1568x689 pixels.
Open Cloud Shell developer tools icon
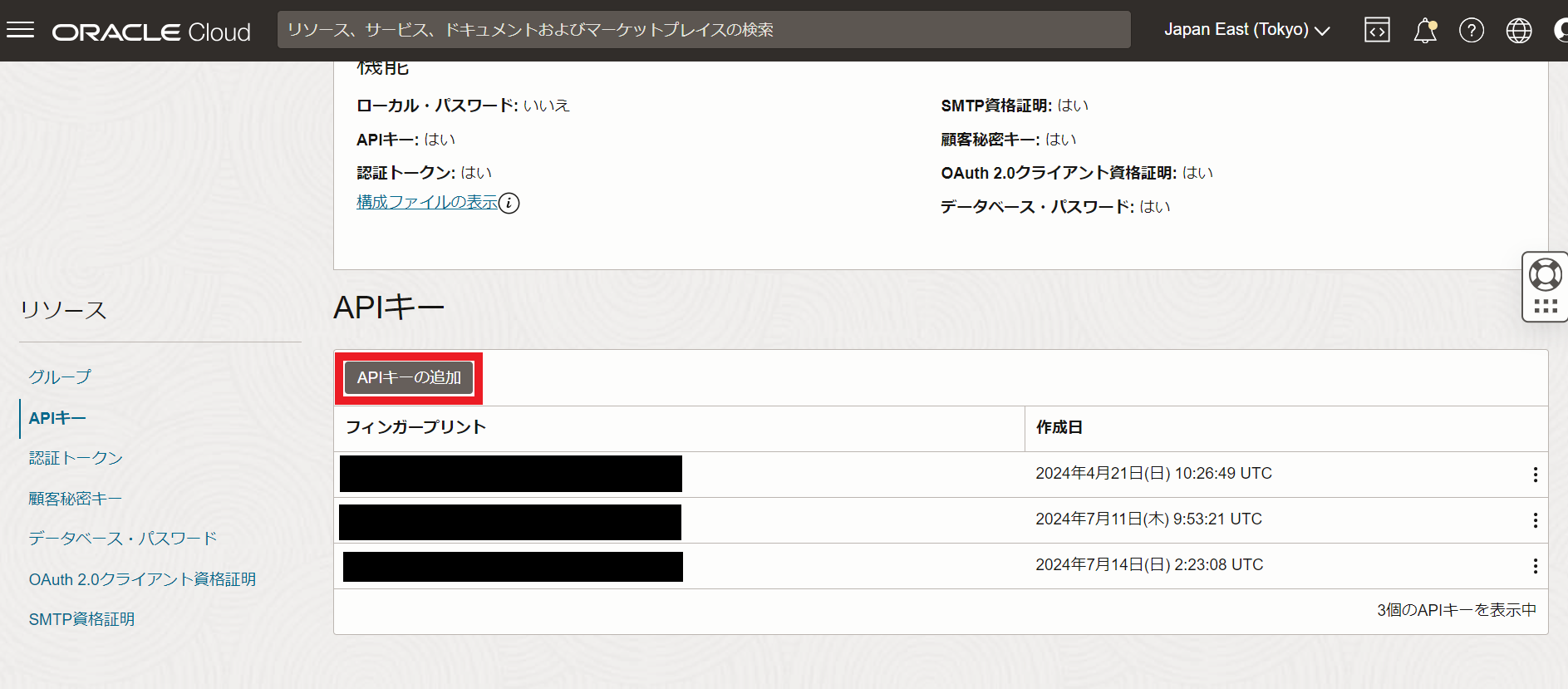[1377, 31]
